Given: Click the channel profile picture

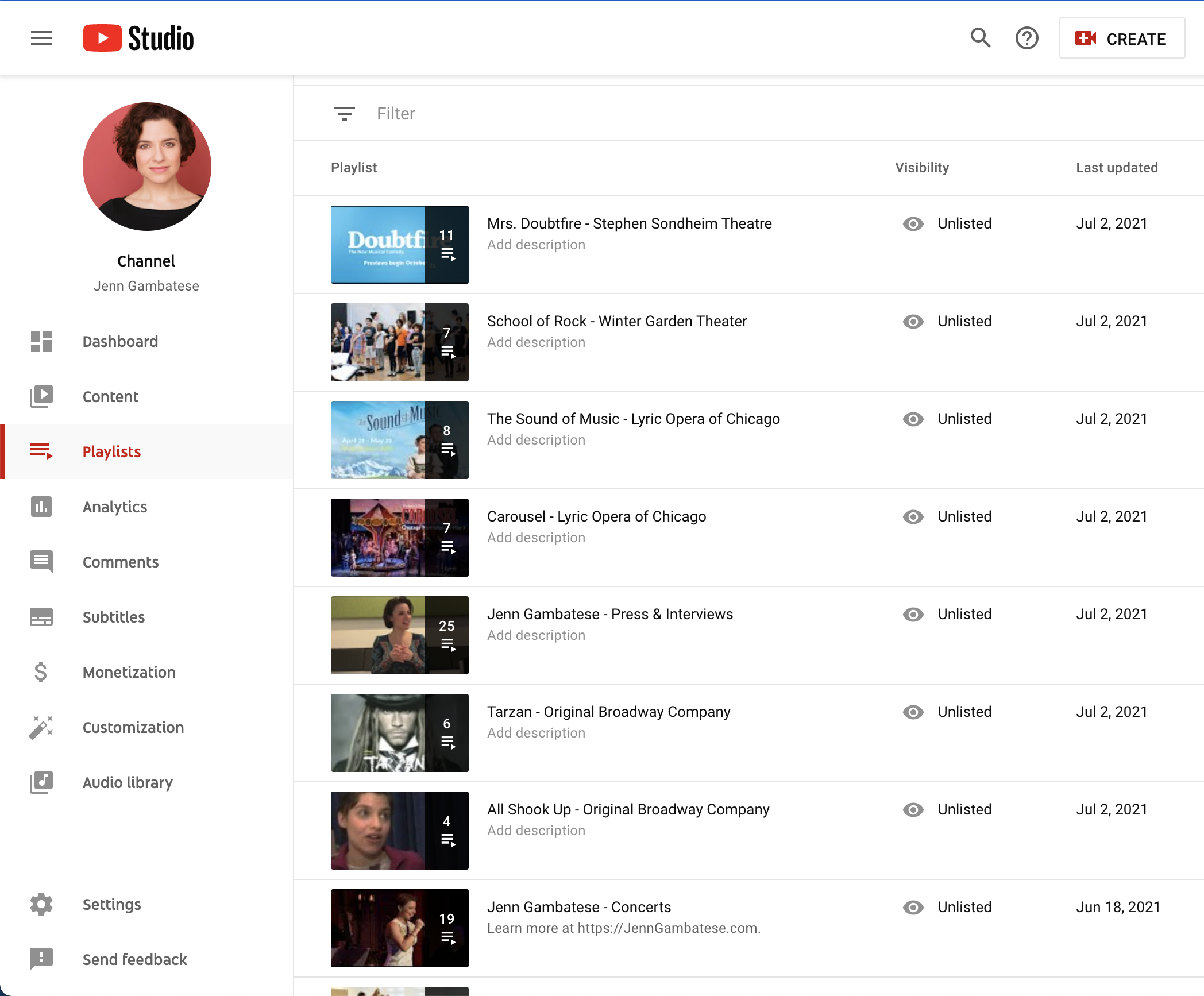Looking at the screenshot, I should tap(147, 167).
